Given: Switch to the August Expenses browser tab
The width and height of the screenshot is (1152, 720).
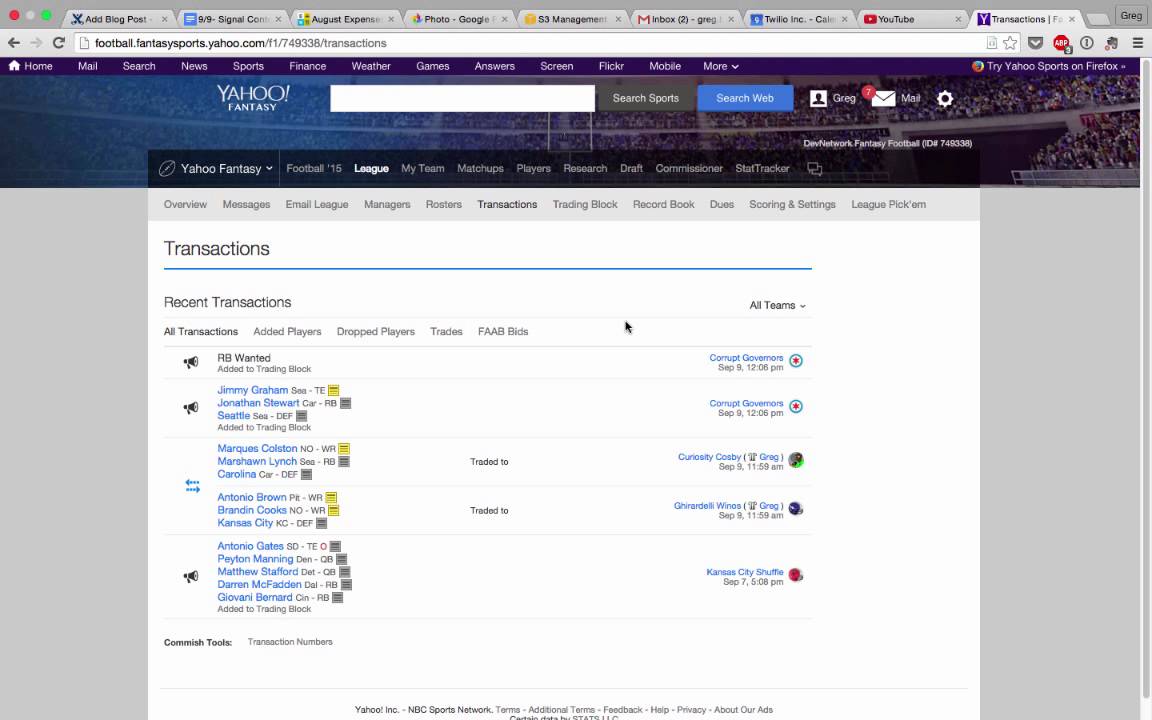Looking at the screenshot, I should tap(345, 19).
